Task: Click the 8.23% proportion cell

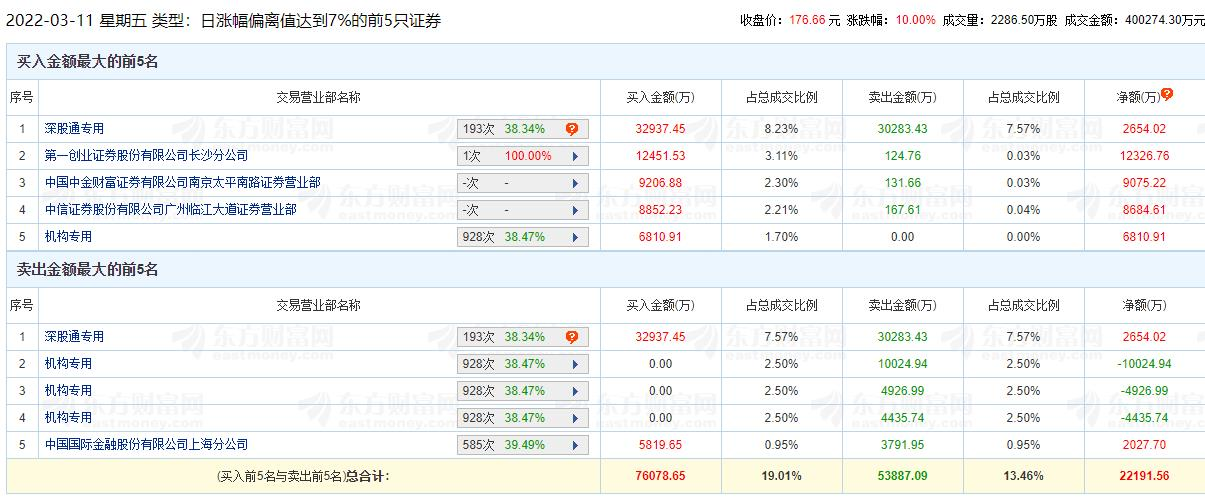Action: point(781,129)
